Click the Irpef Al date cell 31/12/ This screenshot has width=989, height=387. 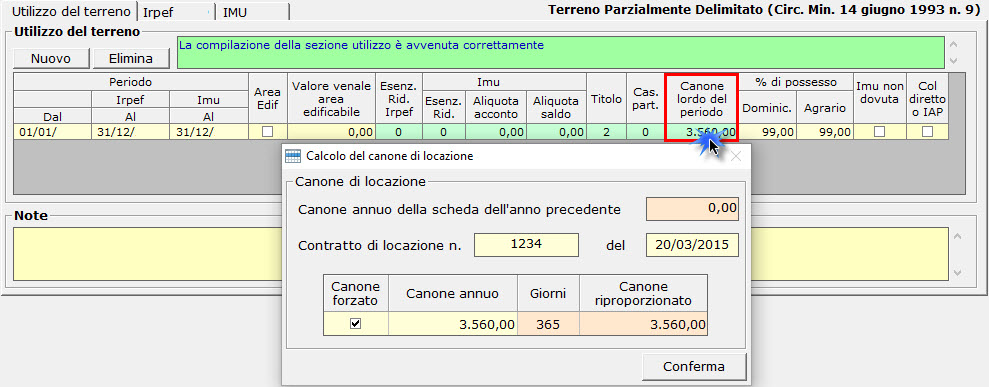[131, 132]
